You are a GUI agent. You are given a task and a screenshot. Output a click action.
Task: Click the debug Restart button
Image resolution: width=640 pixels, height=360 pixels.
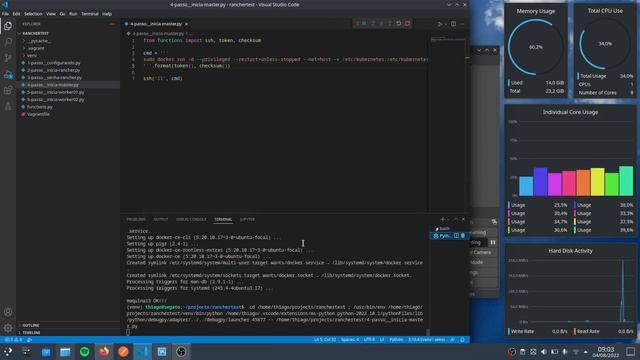pyautogui.click(x=399, y=24)
